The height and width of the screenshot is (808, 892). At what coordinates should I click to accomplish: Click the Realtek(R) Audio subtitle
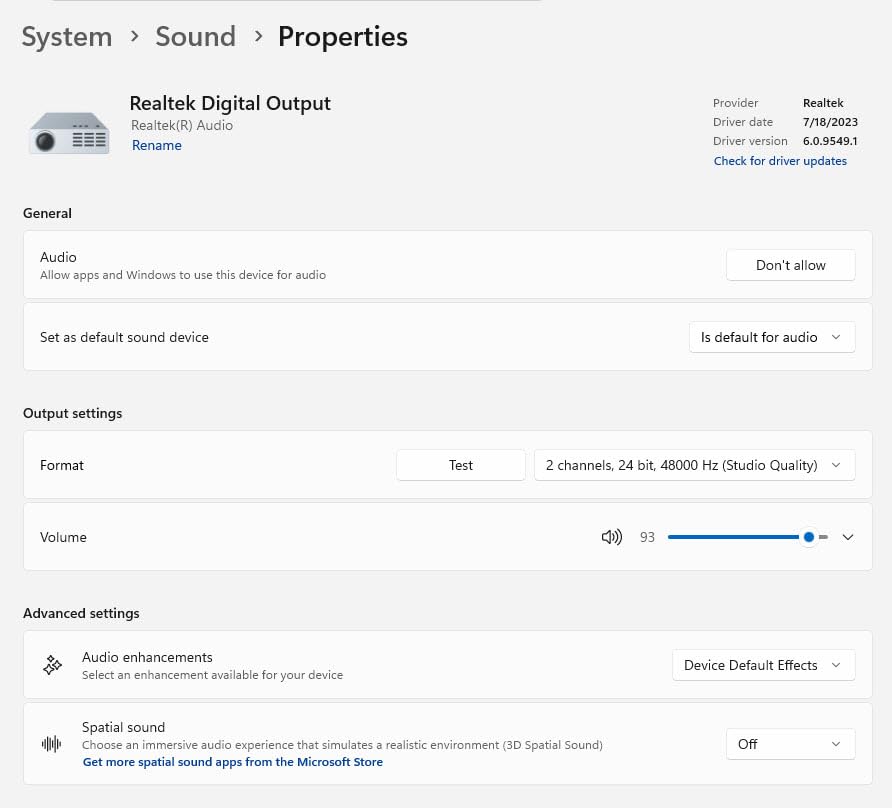coord(181,125)
